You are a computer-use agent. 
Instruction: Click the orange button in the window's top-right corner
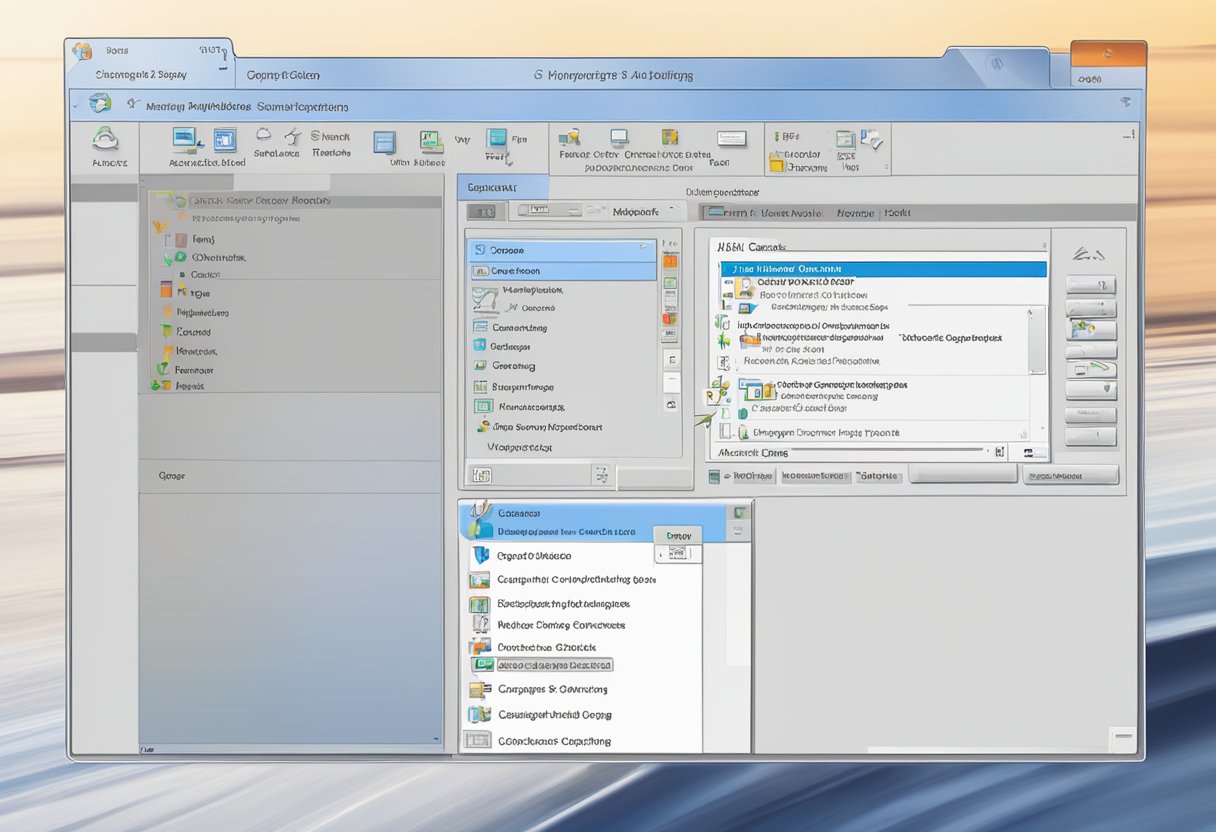tap(1107, 56)
